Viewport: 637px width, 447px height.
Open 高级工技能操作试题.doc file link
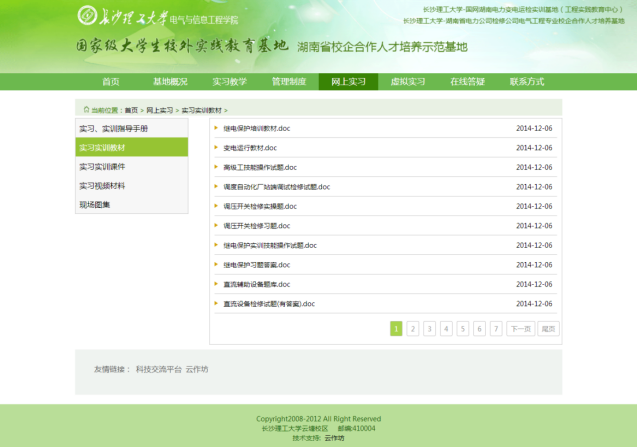click(260, 167)
